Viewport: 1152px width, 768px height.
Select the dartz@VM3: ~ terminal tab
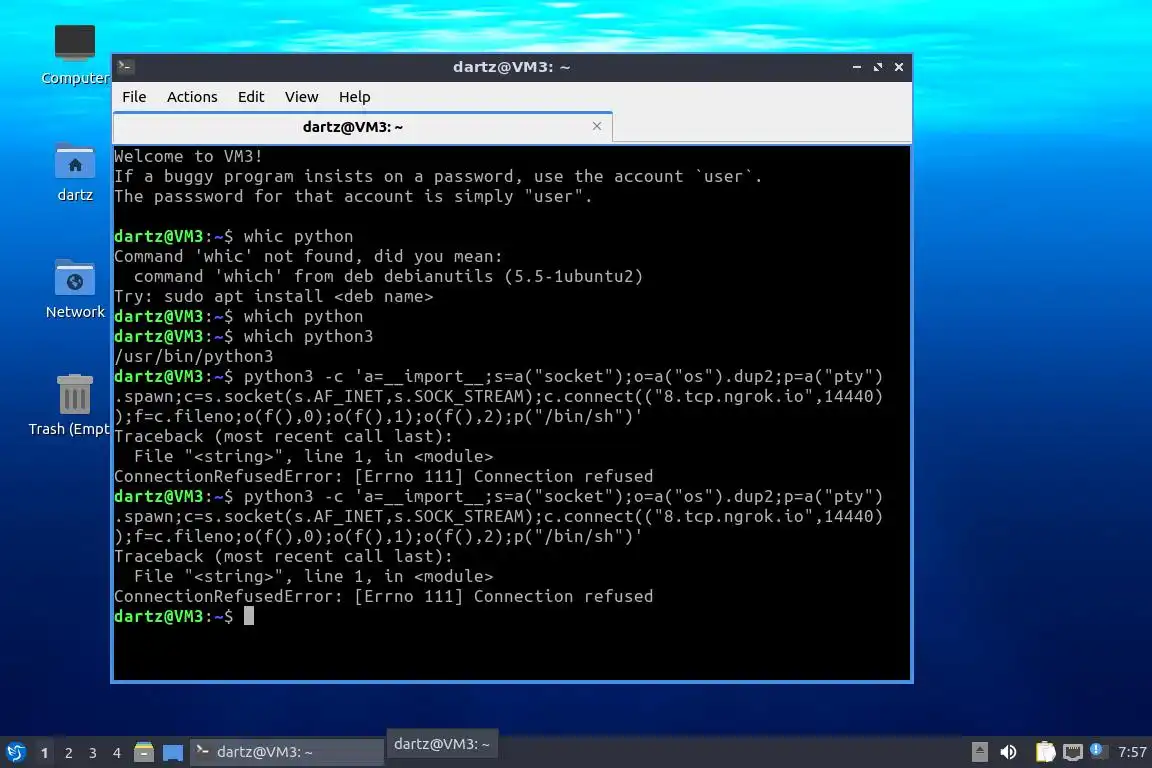pyautogui.click(x=362, y=127)
